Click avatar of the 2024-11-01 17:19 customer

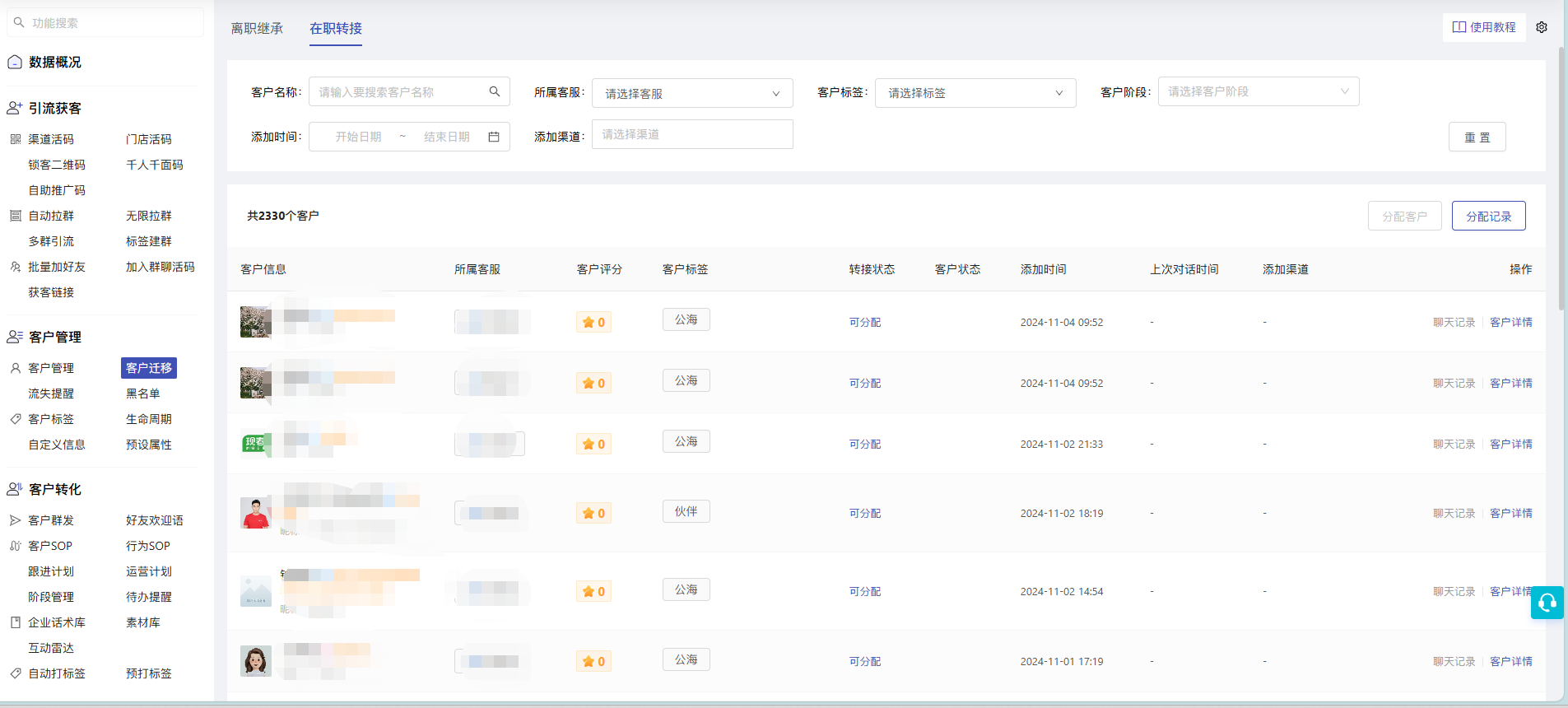pyautogui.click(x=256, y=660)
